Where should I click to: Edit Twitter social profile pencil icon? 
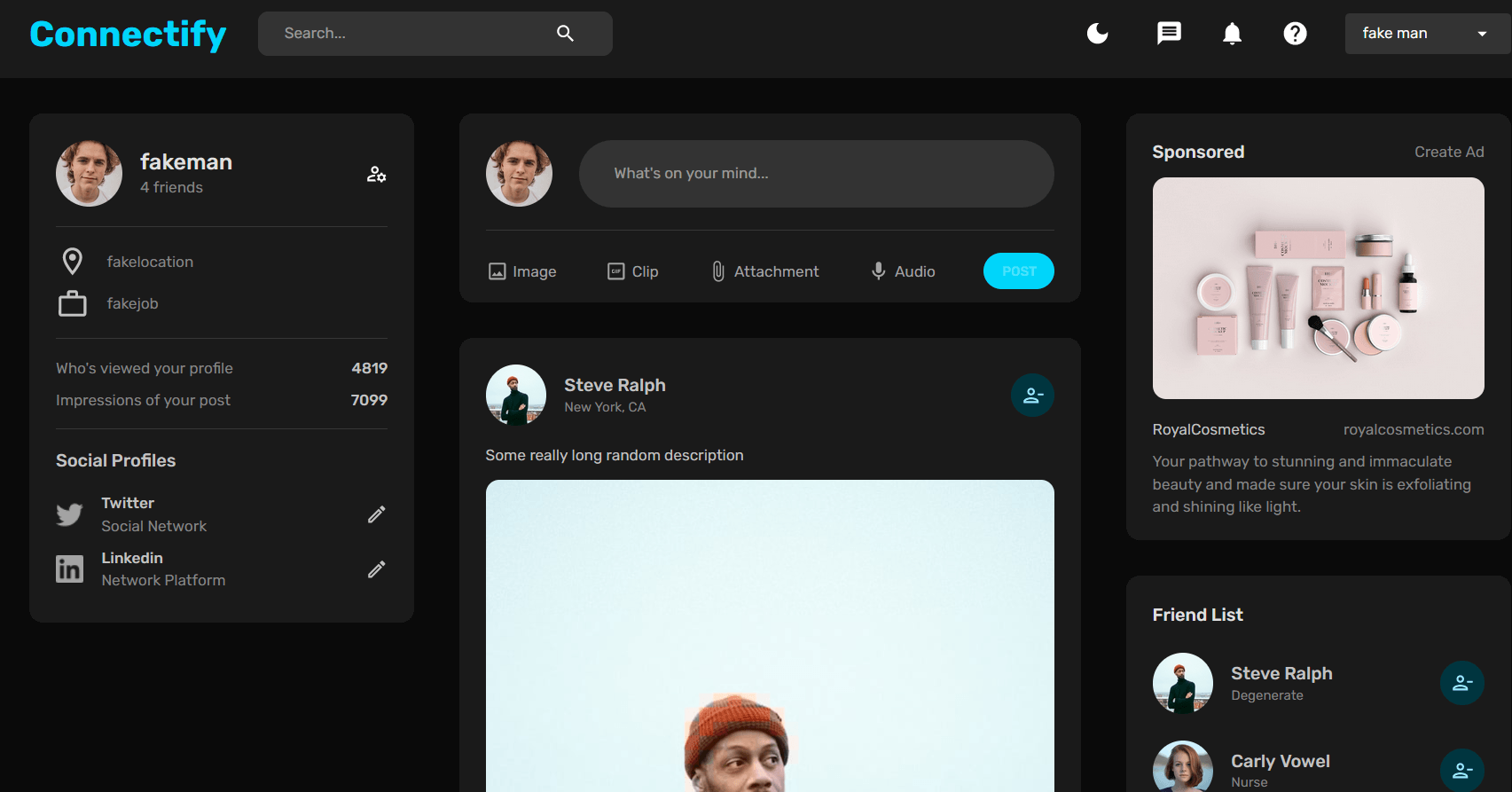point(376,514)
